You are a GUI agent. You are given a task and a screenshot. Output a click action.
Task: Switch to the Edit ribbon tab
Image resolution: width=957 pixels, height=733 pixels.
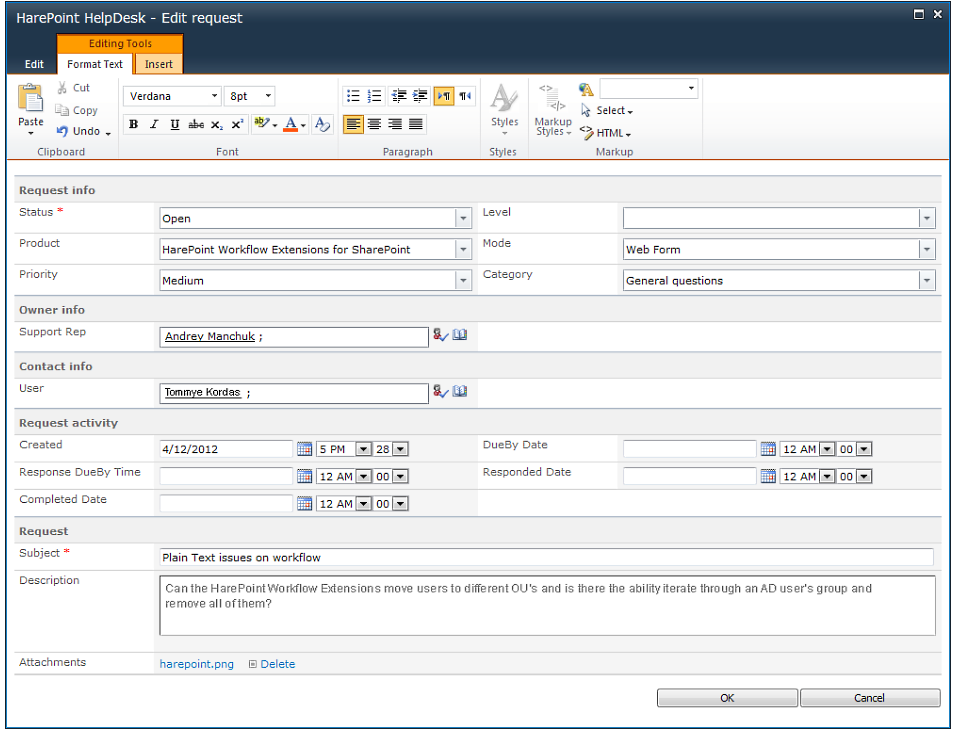34,64
